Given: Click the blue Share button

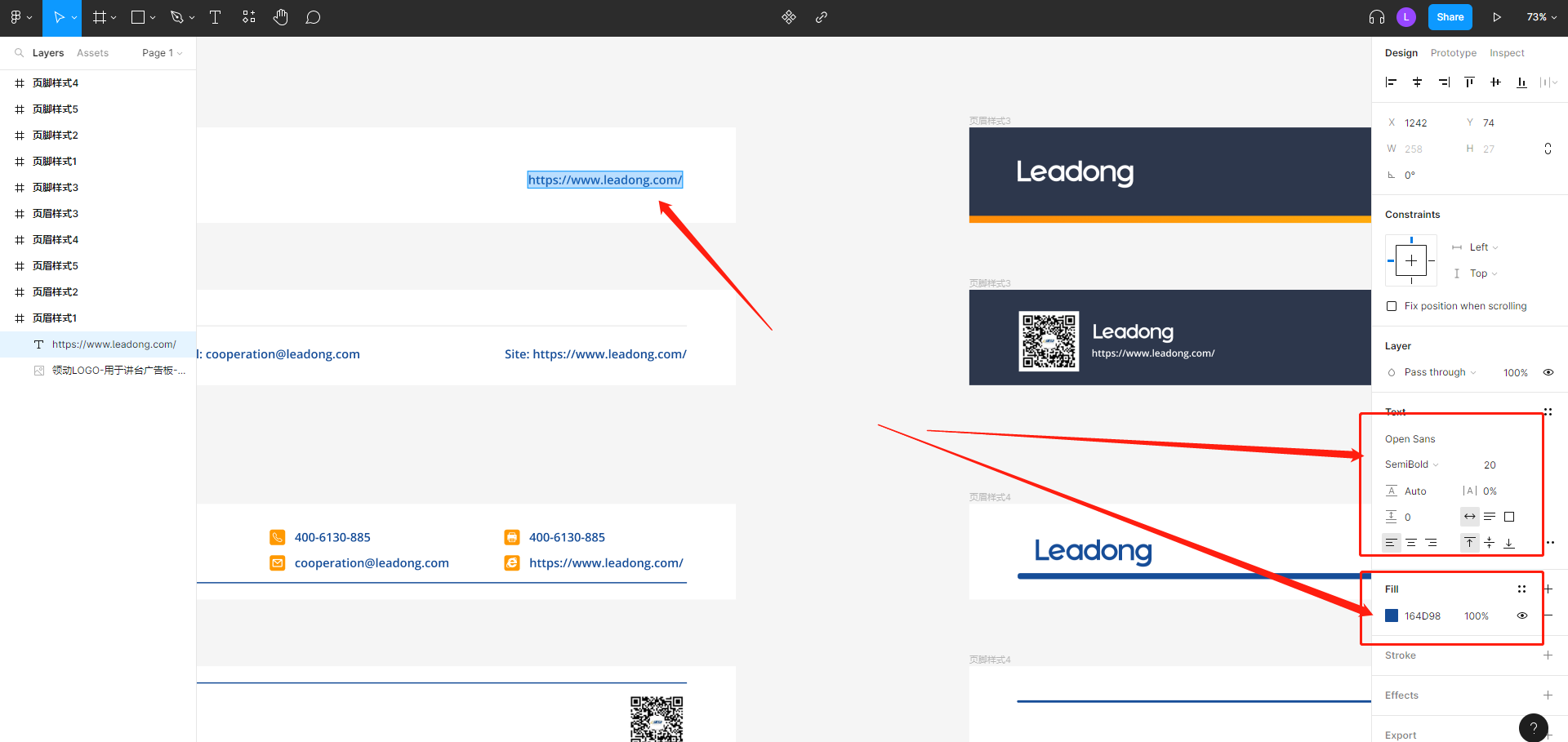Looking at the screenshot, I should [1450, 17].
